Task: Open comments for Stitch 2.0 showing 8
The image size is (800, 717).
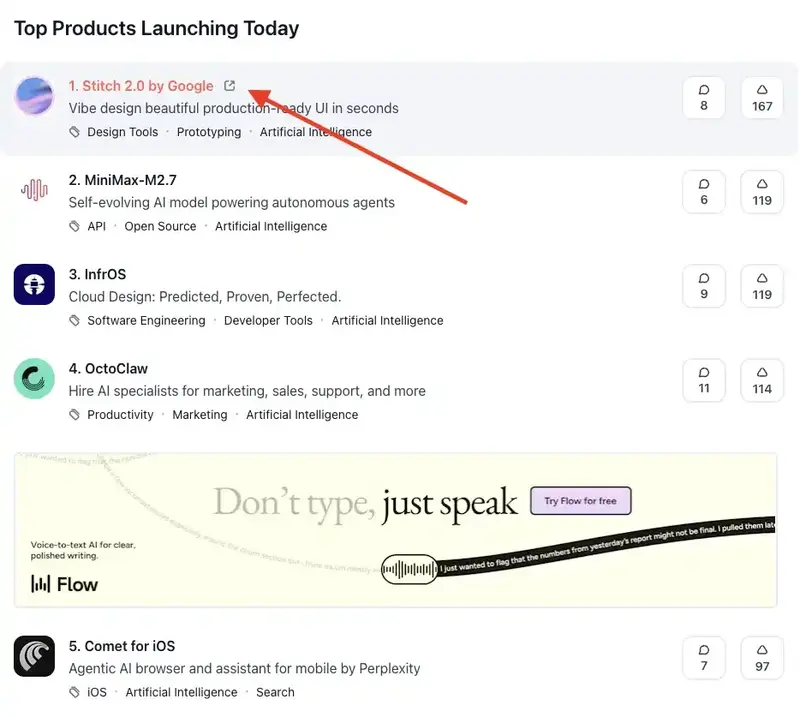Action: [704, 97]
